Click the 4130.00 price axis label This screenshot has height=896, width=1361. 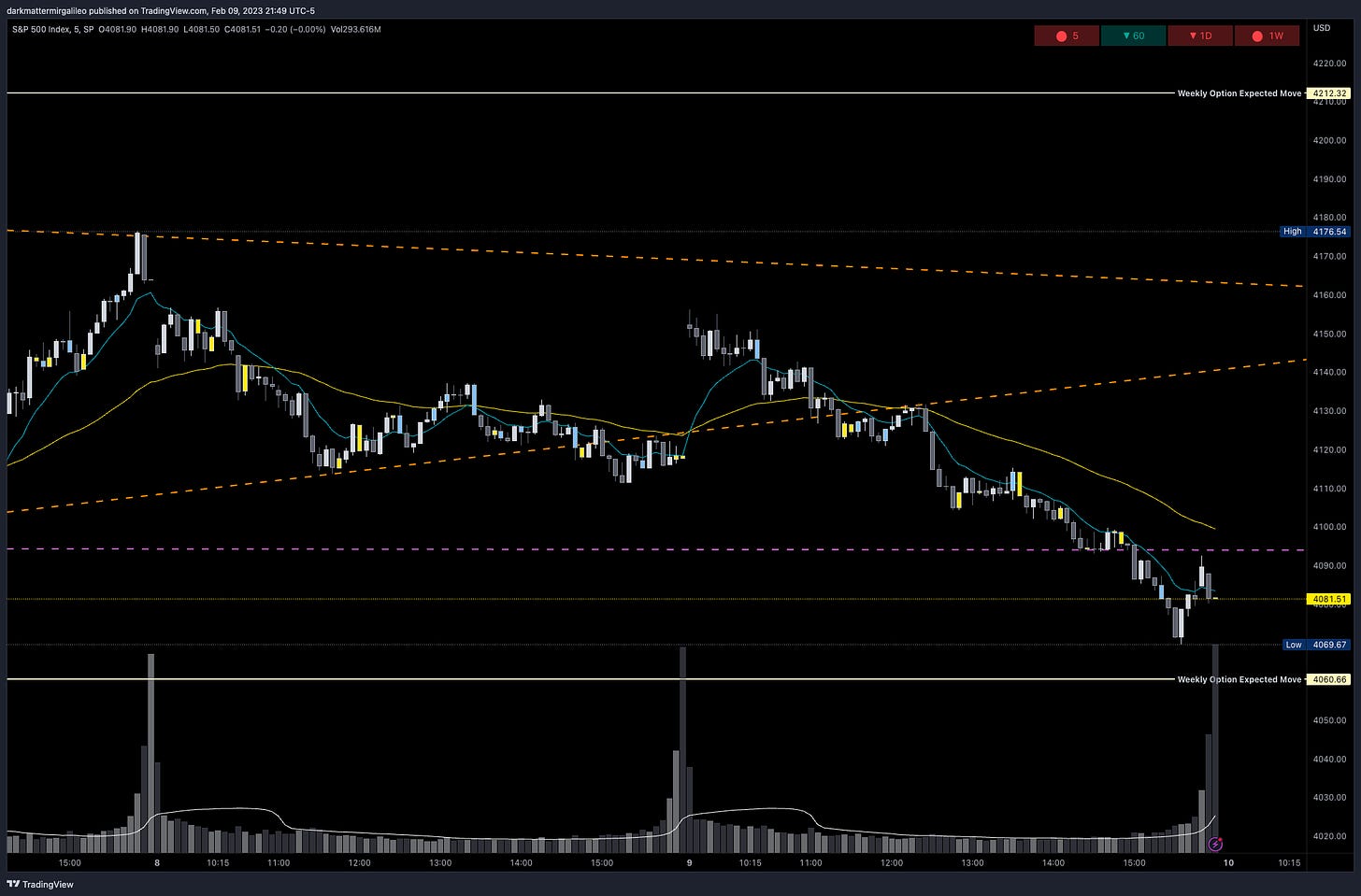point(1329,411)
